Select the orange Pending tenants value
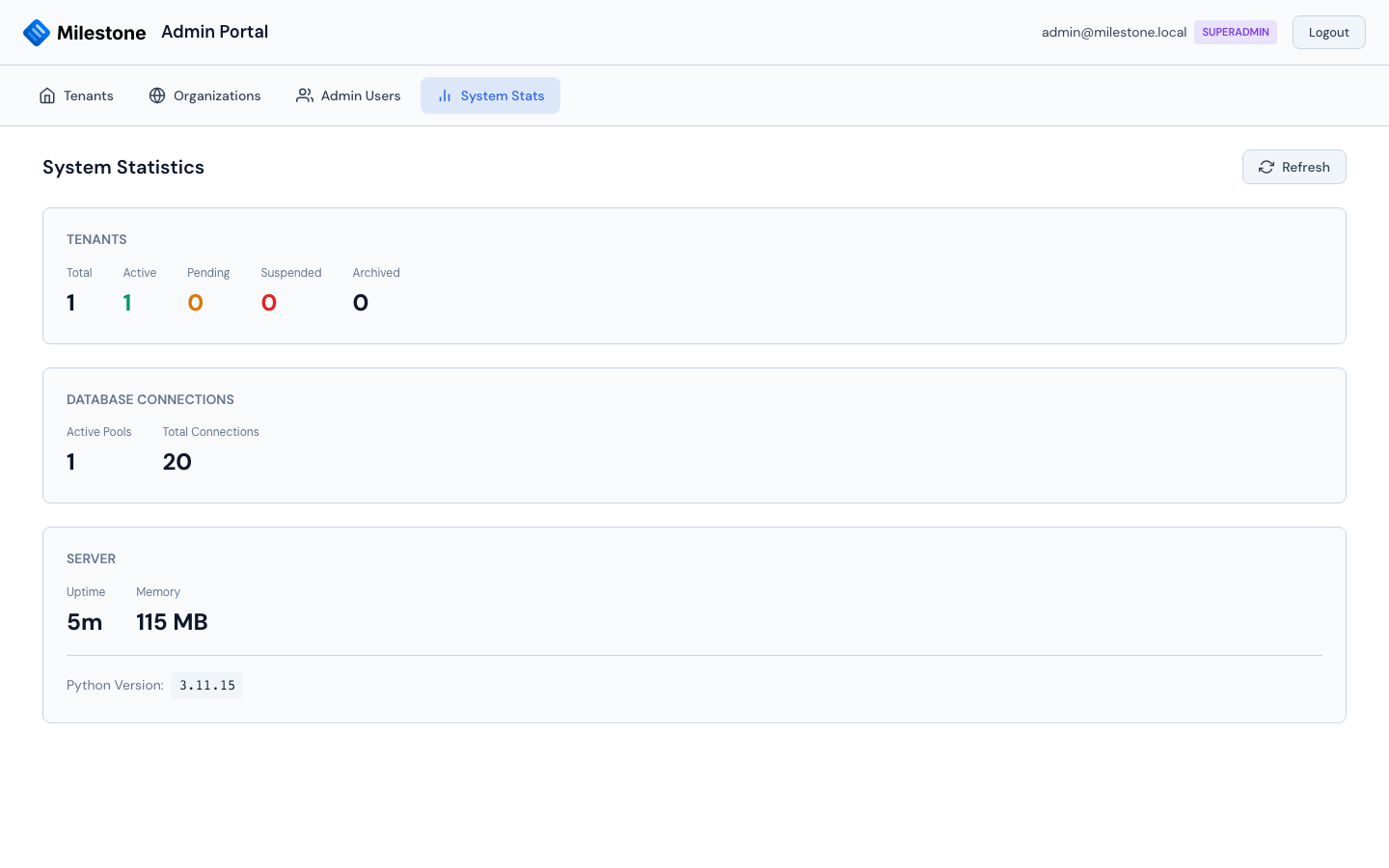The image size is (1389, 868). (195, 303)
